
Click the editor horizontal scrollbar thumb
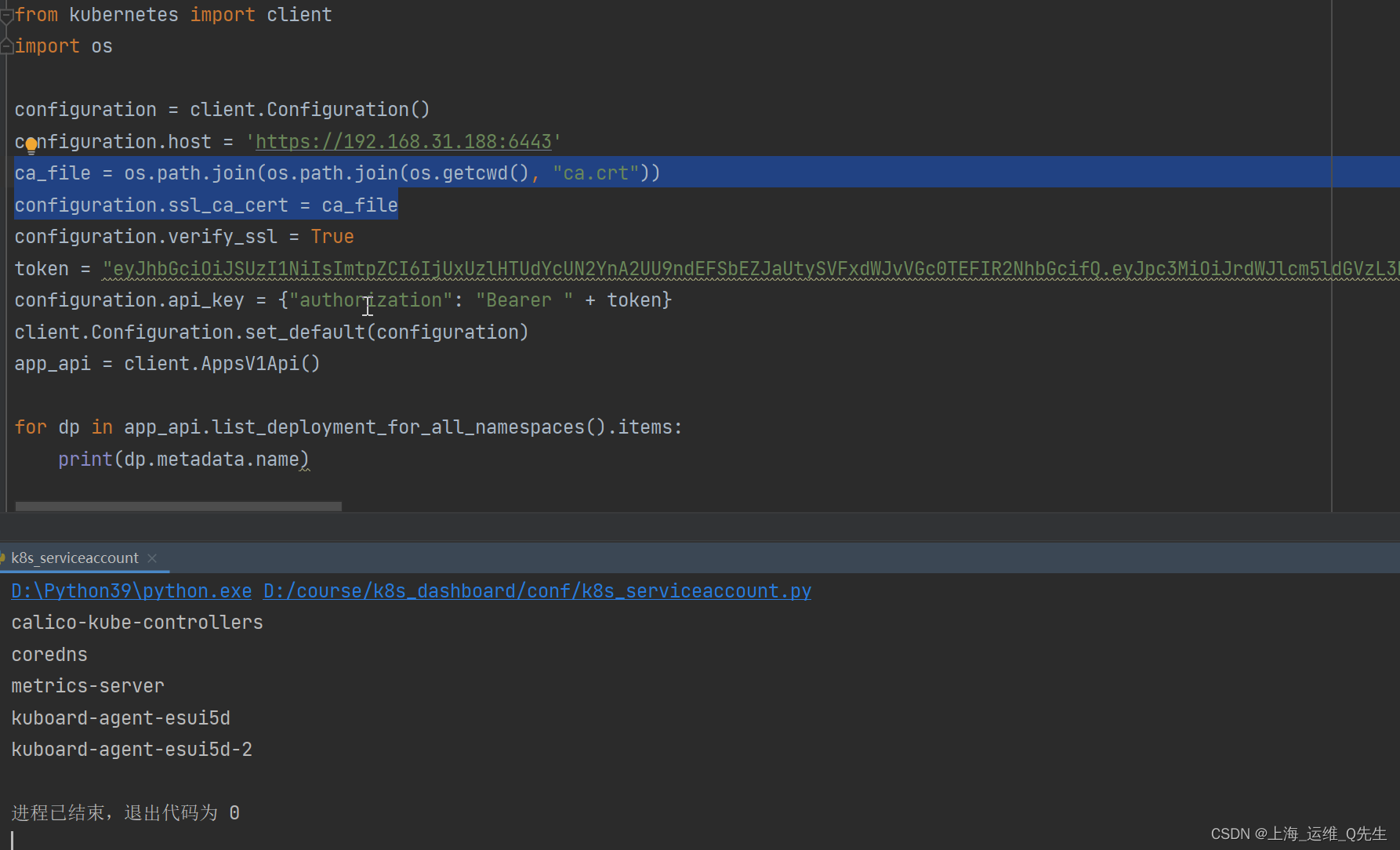178,507
